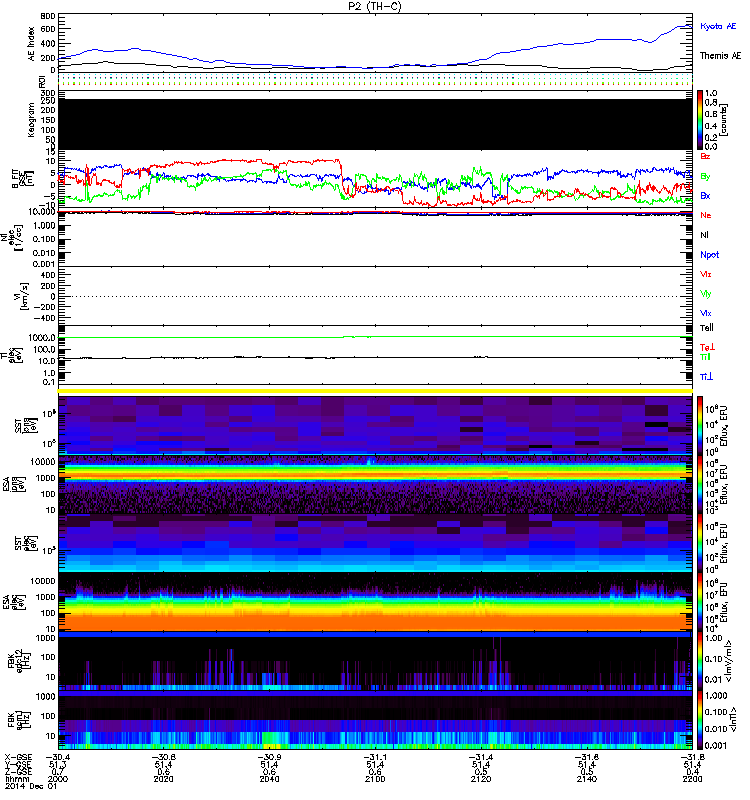Pick the SST electron Eflux color bar
Viewport: 750px width, 800px height.
pyautogui.click(x=700, y=543)
